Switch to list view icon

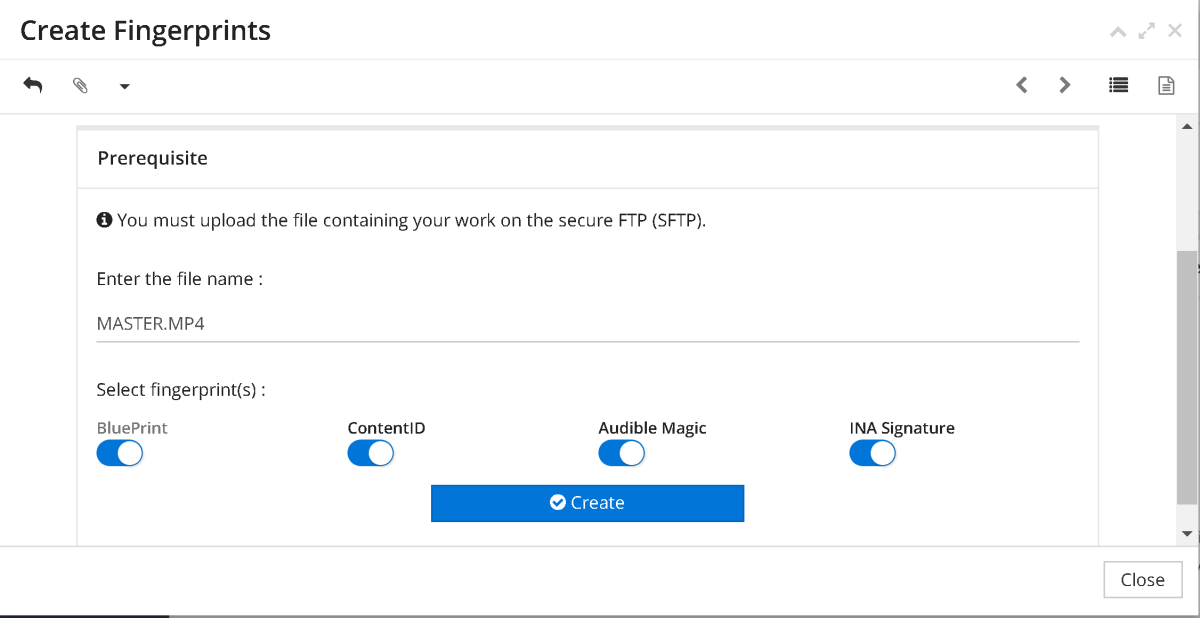pyautogui.click(x=1118, y=85)
